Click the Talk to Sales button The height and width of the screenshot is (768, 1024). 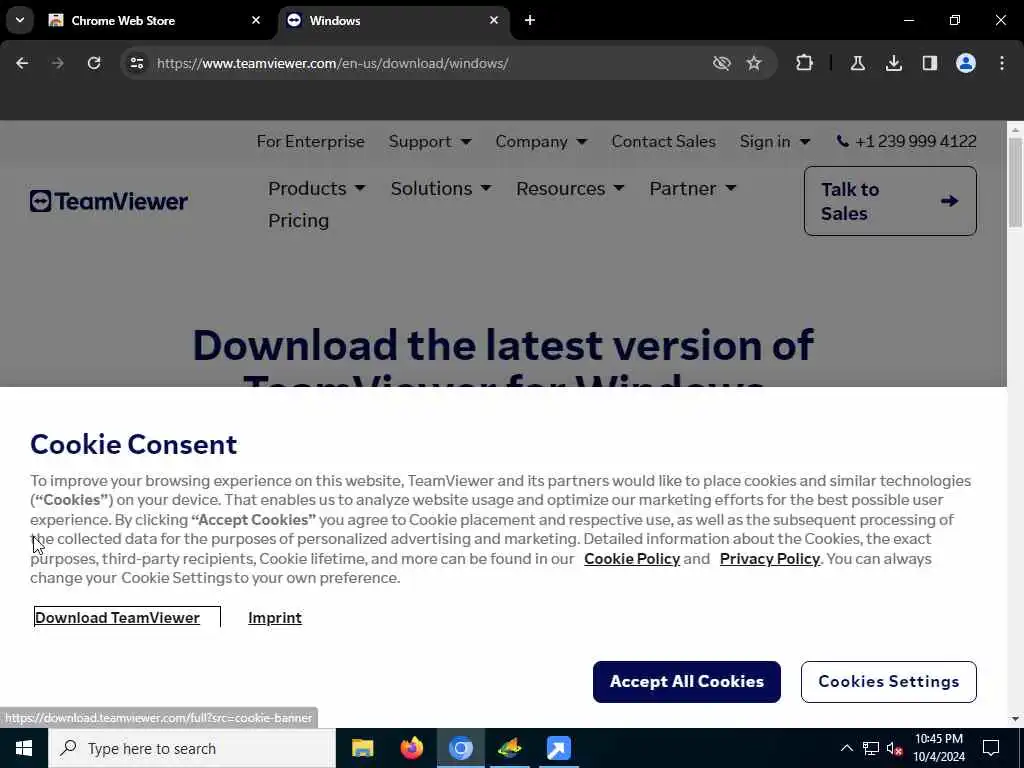pos(890,201)
